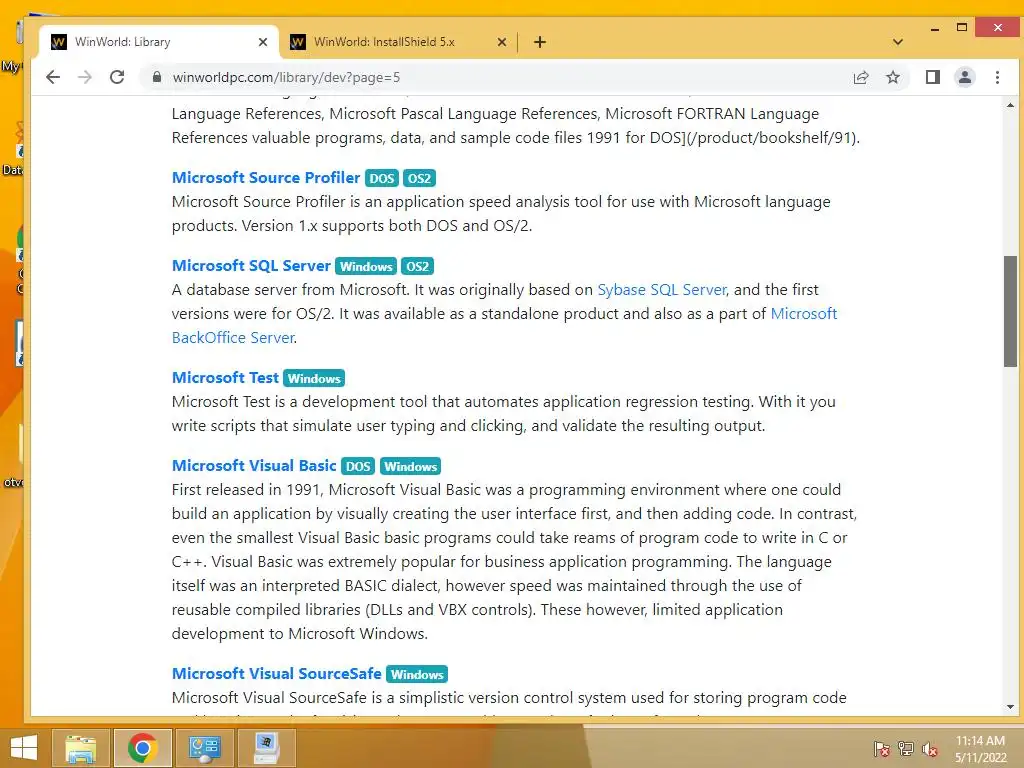Screen dimensions: 1024x768
Task: Open the Windows Start button
Action: (x=24, y=748)
